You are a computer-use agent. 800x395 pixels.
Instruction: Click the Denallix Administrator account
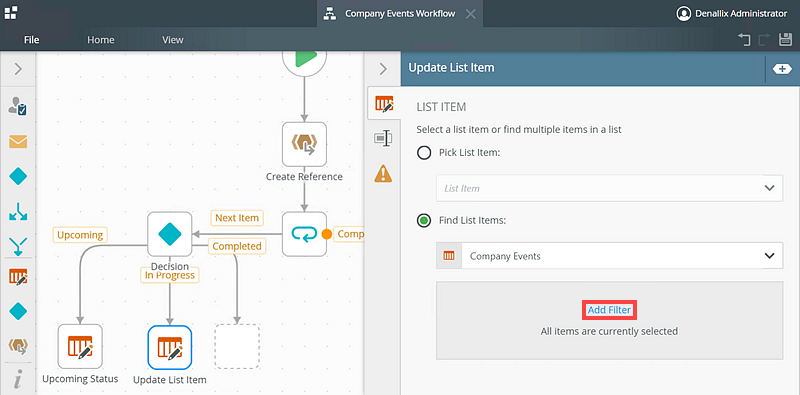pyautogui.click(x=732, y=14)
